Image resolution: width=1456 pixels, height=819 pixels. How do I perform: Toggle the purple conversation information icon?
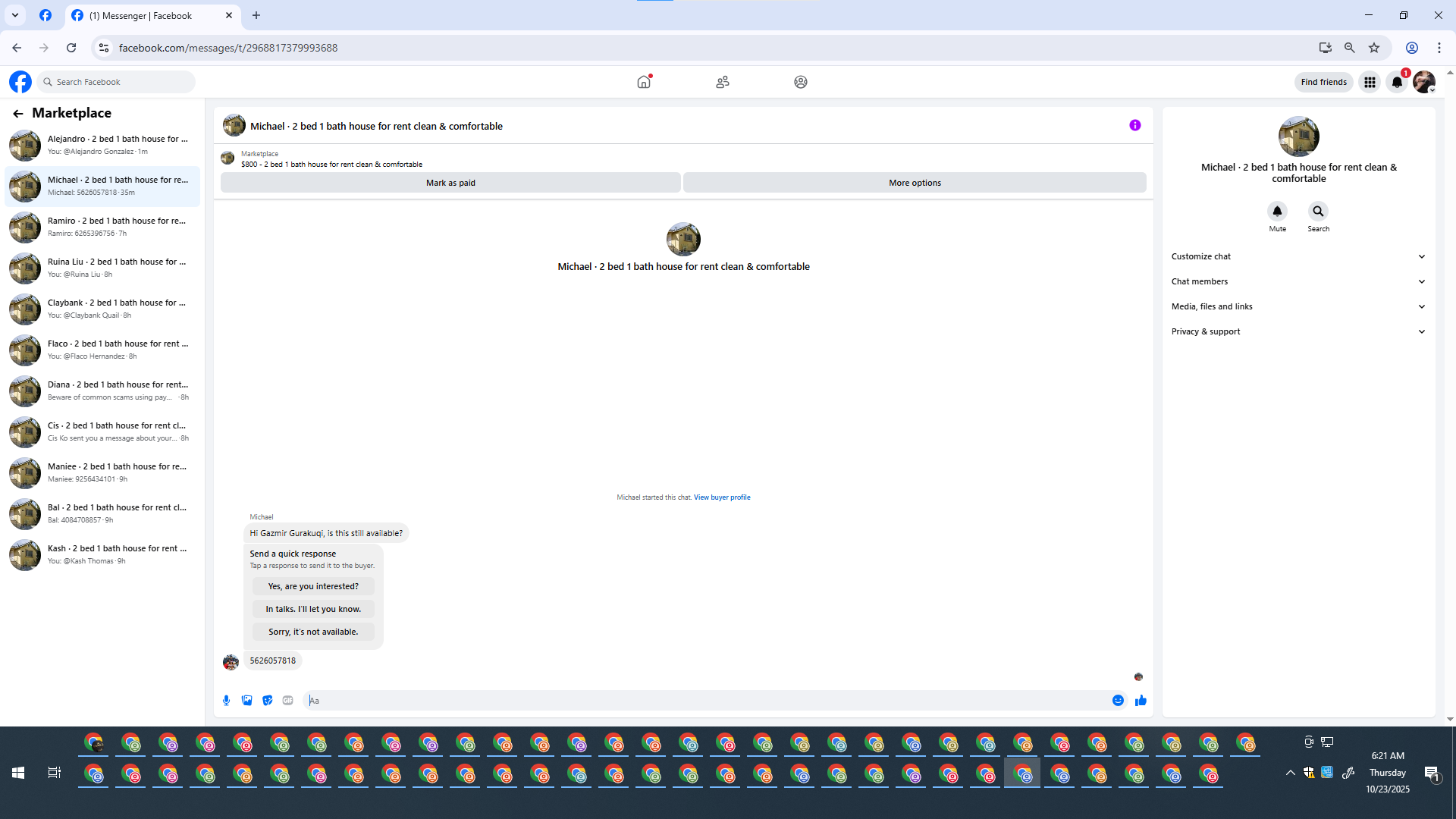(x=1134, y=126)
